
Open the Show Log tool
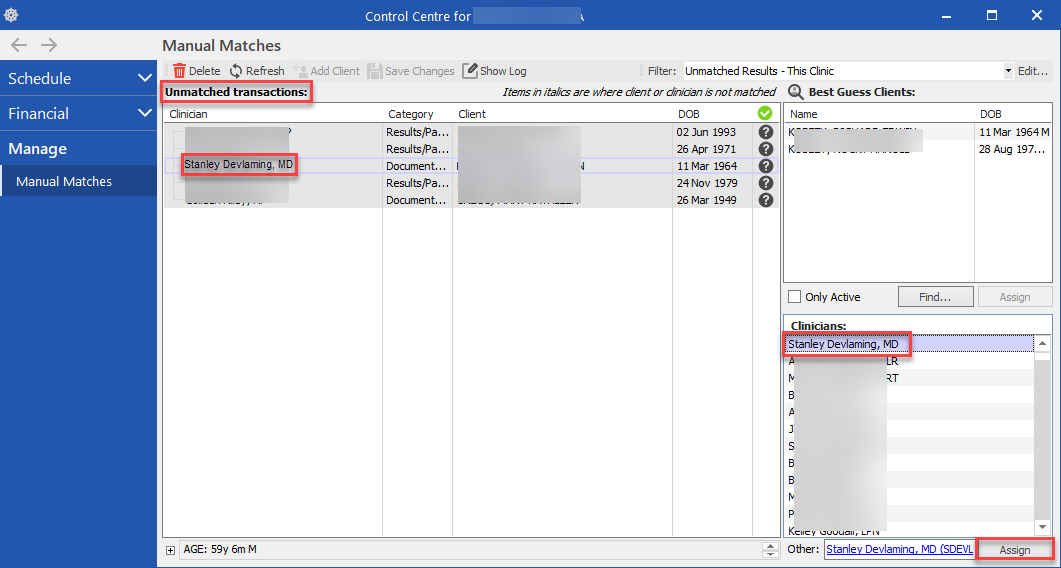(494, 71)
